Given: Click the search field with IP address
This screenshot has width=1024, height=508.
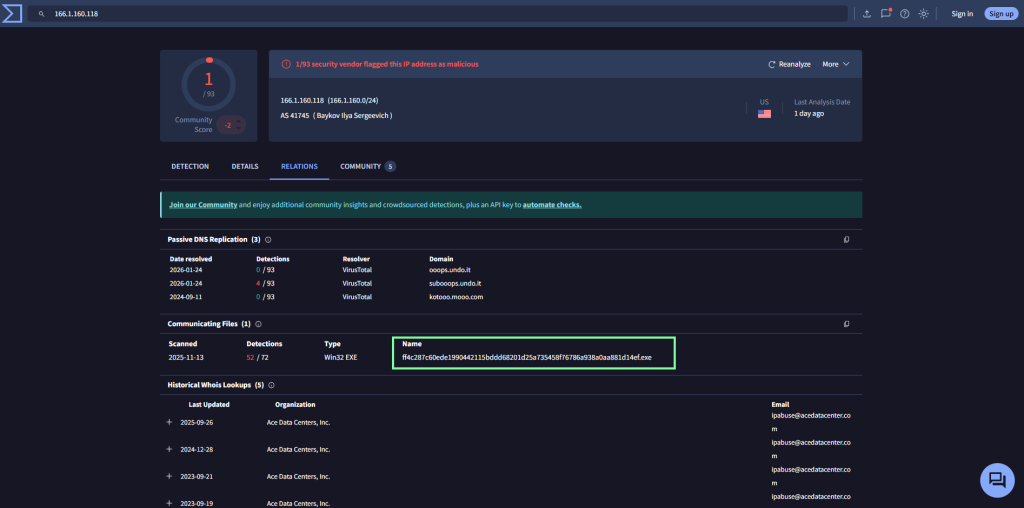Looking at the screenshot, I should pos(440,14).
